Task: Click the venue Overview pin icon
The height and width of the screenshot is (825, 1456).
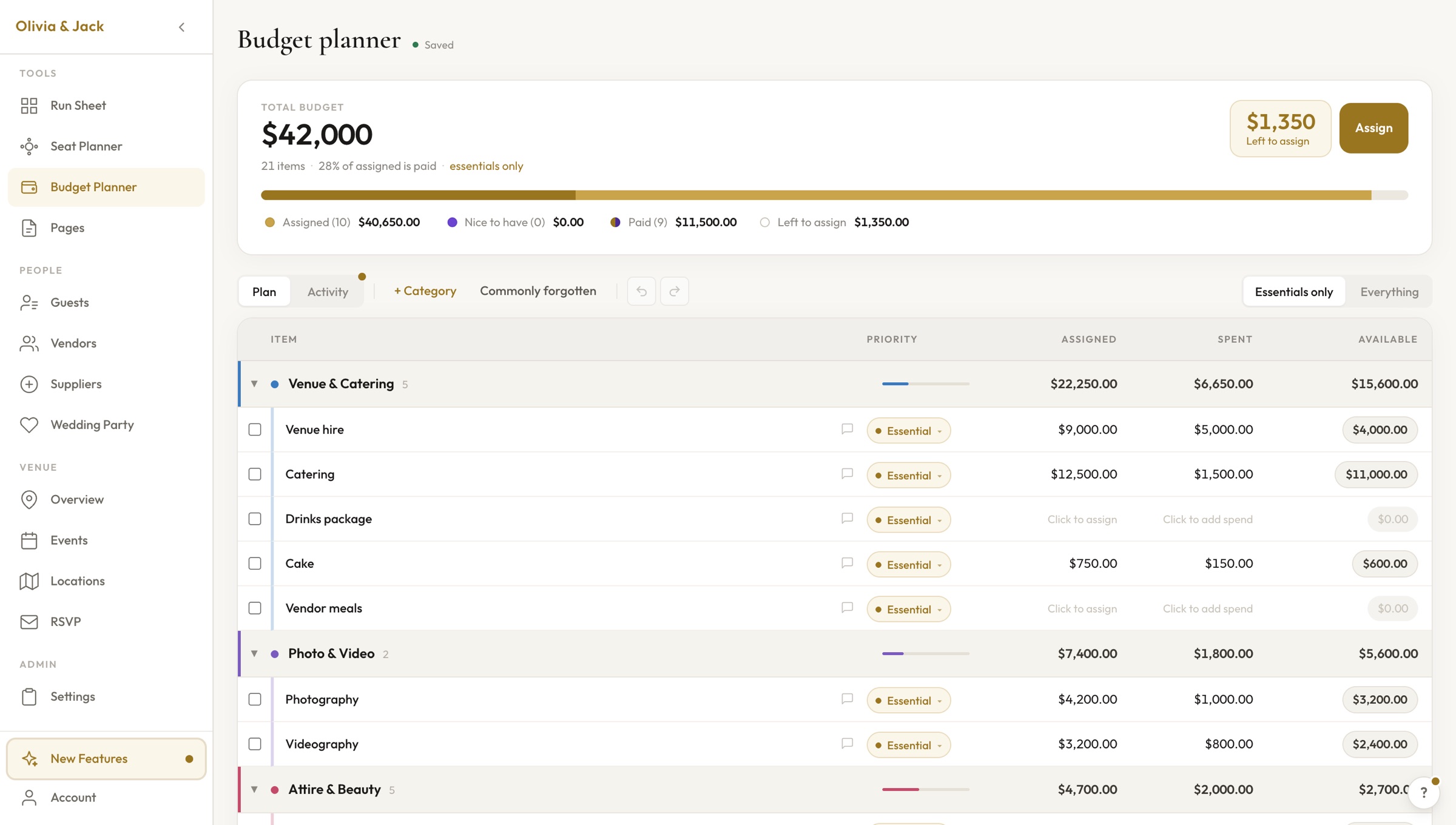Action: pyautogui.click(x=29, y=499)
